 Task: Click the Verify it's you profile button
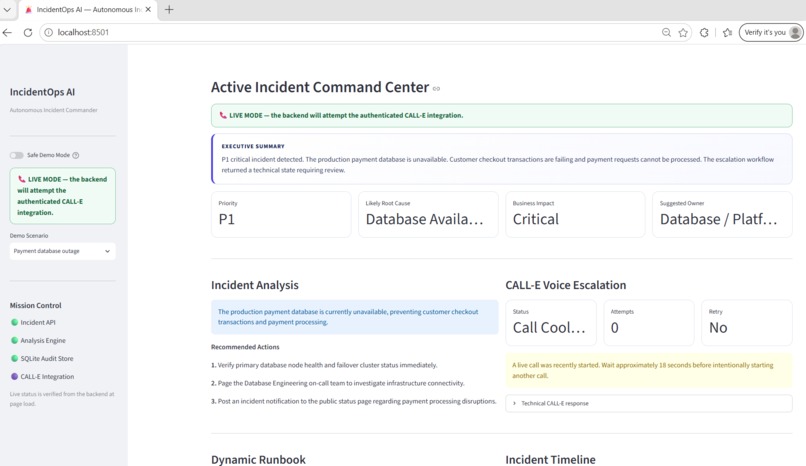pos(771,32)
